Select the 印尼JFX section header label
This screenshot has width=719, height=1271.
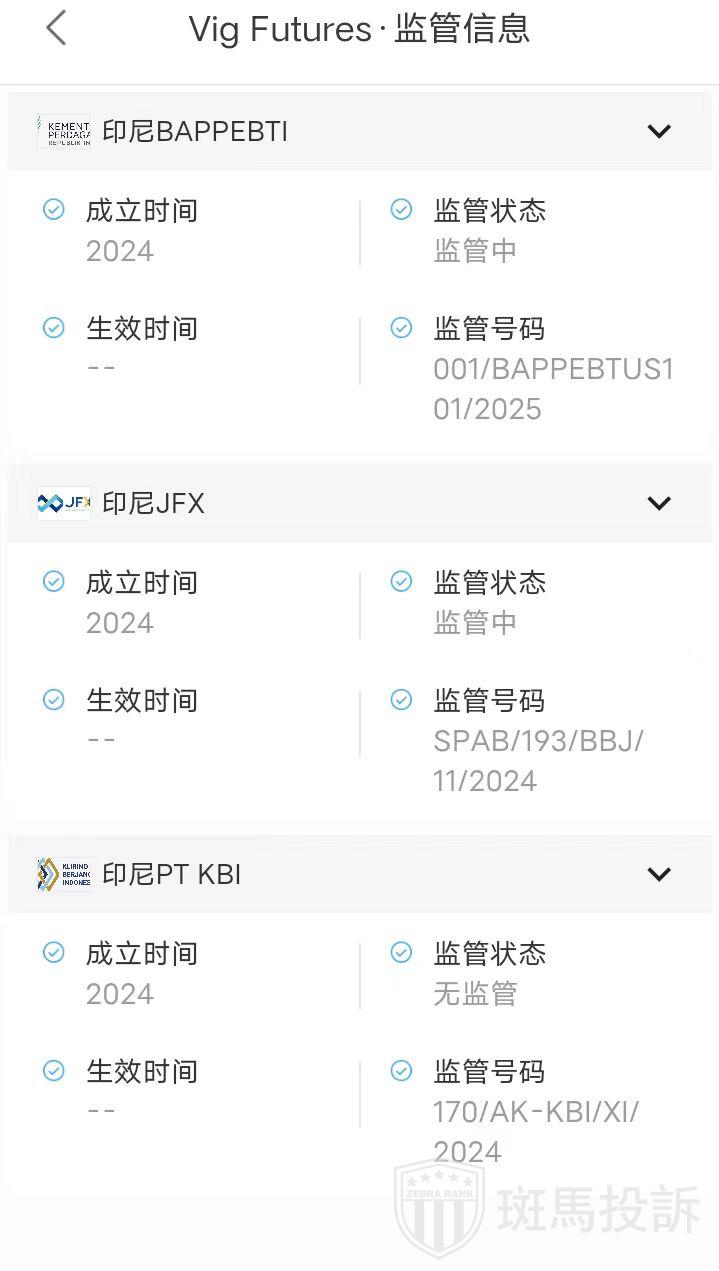(153, 503)
